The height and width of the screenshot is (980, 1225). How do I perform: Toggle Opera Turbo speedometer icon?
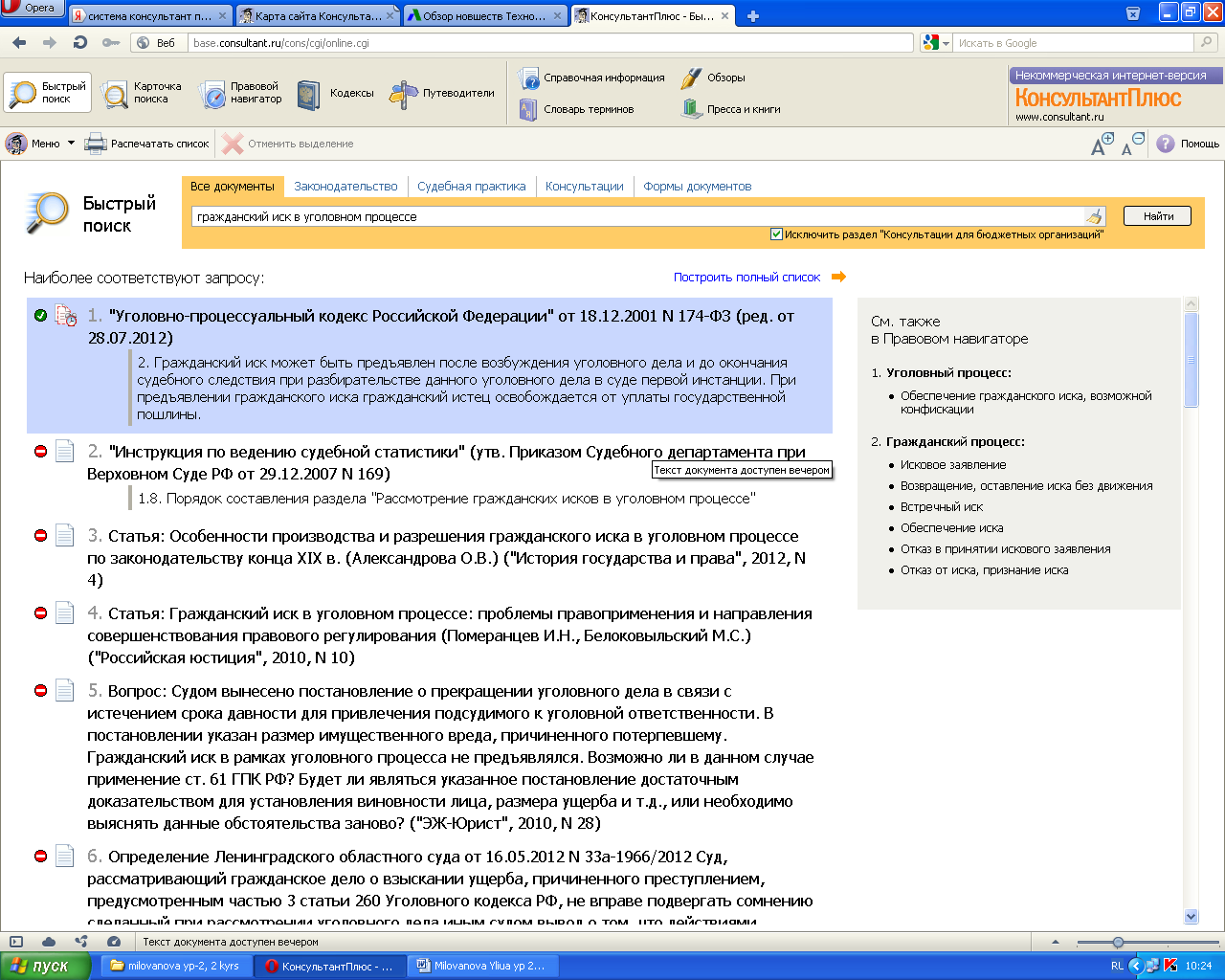point(114,942)
